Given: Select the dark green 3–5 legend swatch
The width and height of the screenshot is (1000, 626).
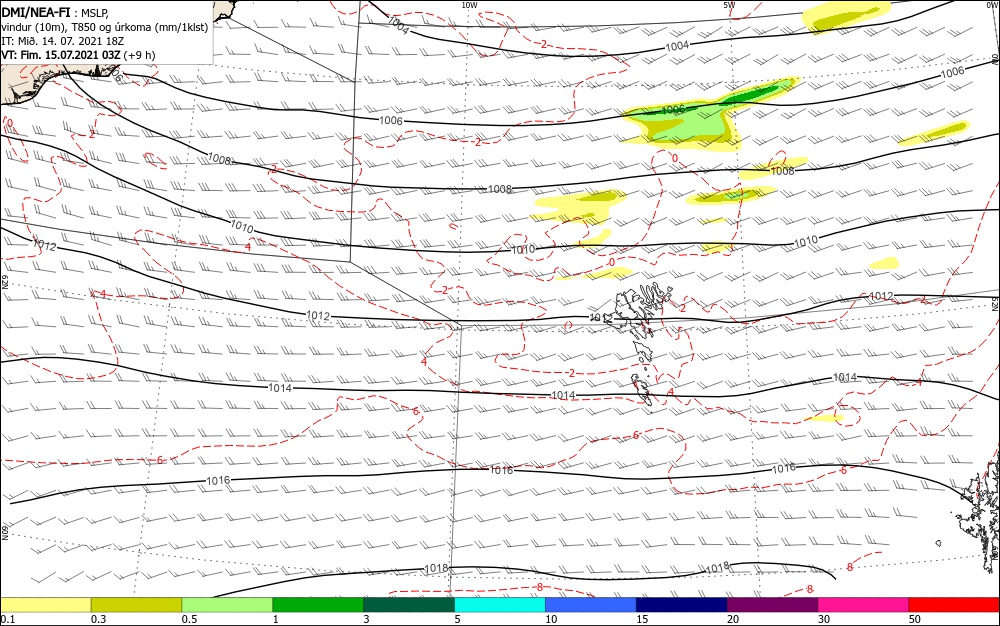Looking at the screenshot, I should point(409,605).
